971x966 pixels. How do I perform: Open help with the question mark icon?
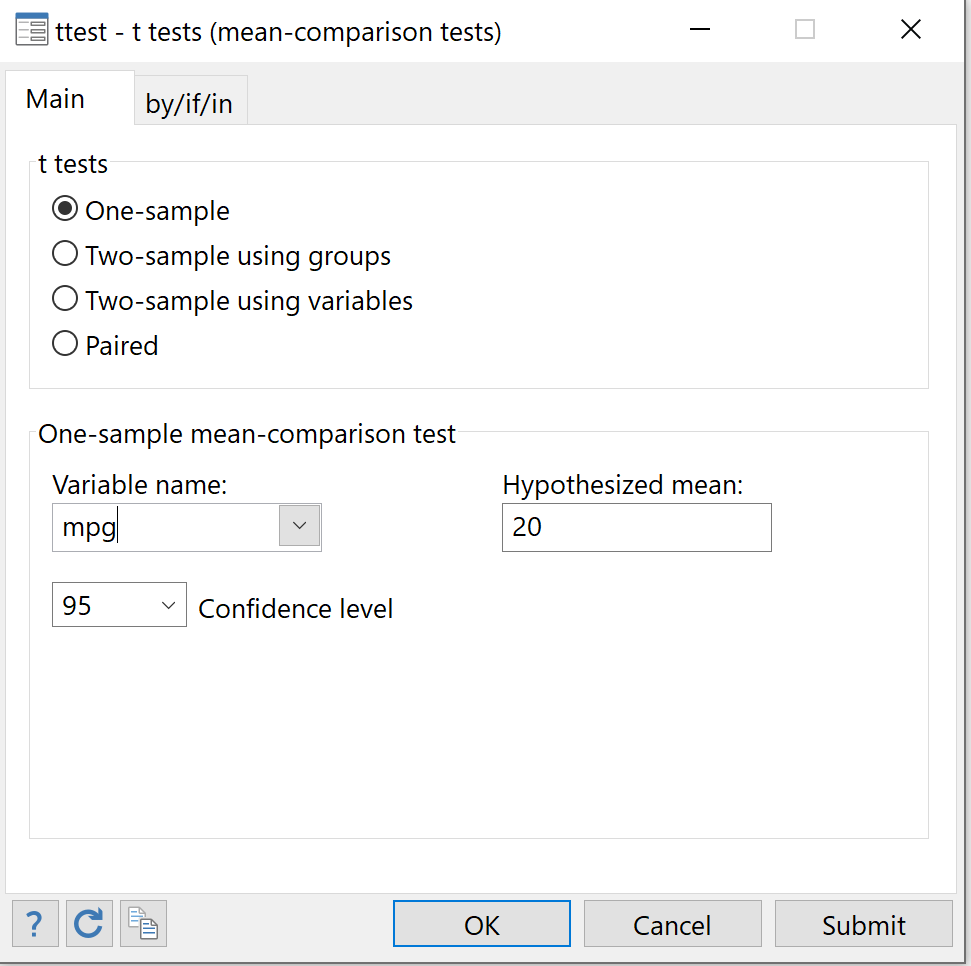point(35,924)
